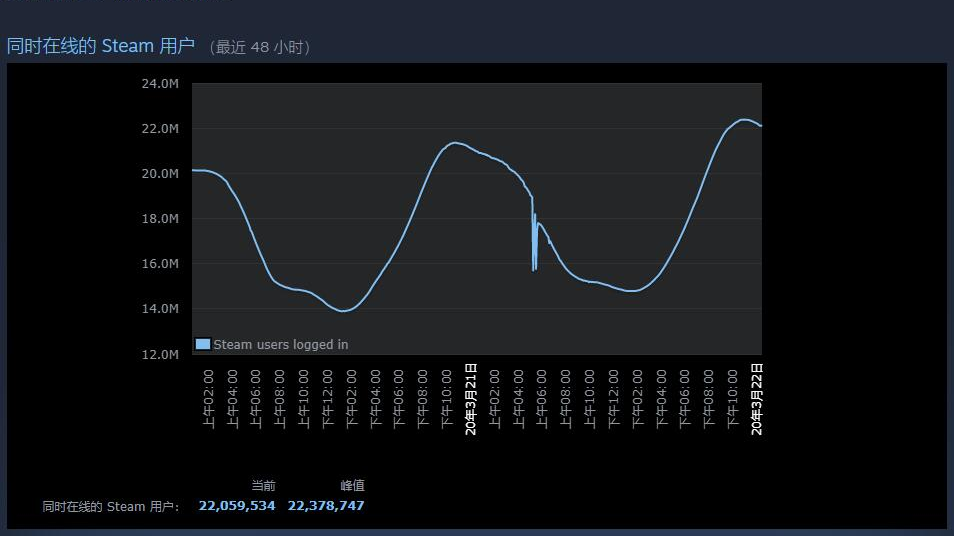The image size is (954, 536).
Task: Click the 14.0M y-axis label
Action: tap(160, 308)
